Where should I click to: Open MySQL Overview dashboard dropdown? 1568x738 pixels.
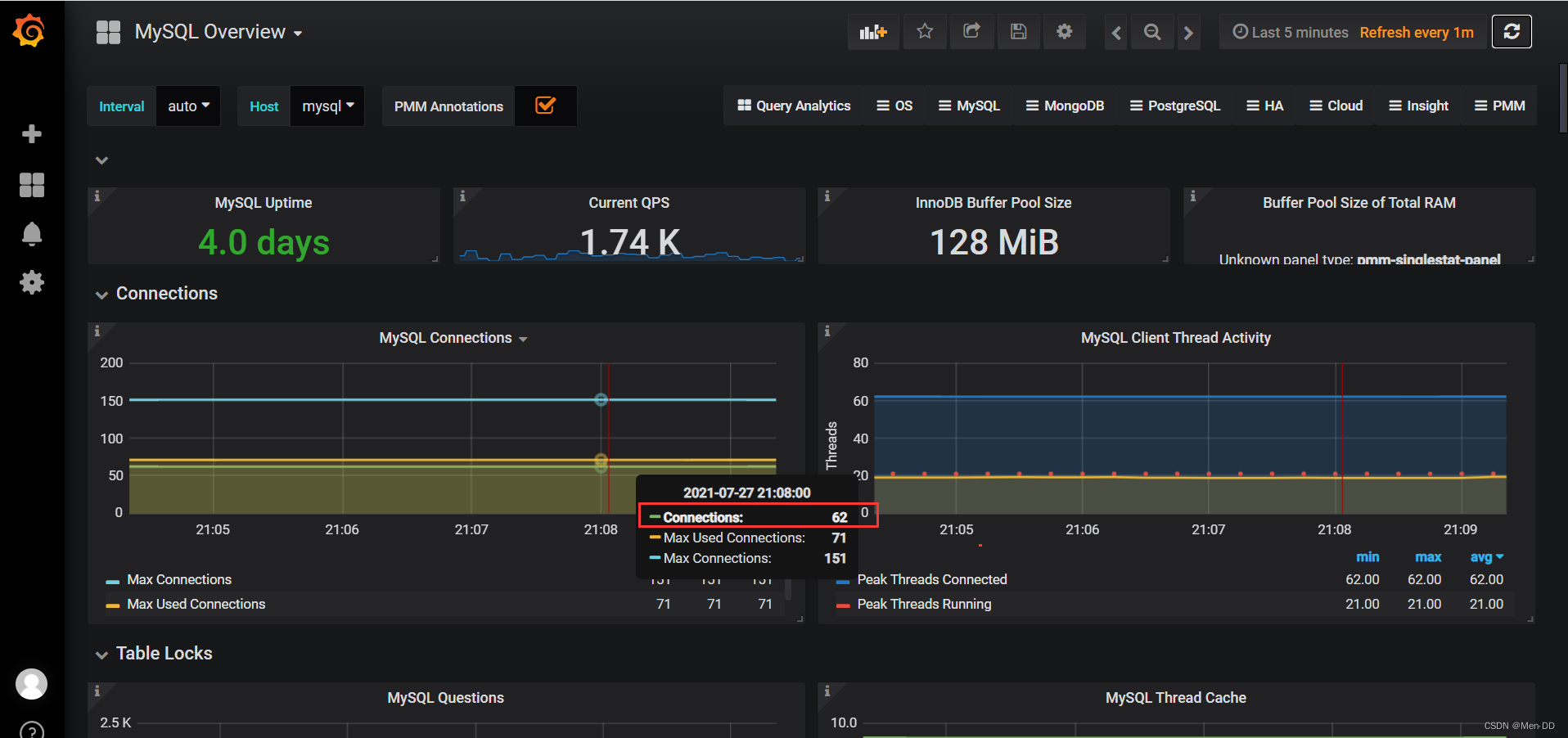point(219,32)
